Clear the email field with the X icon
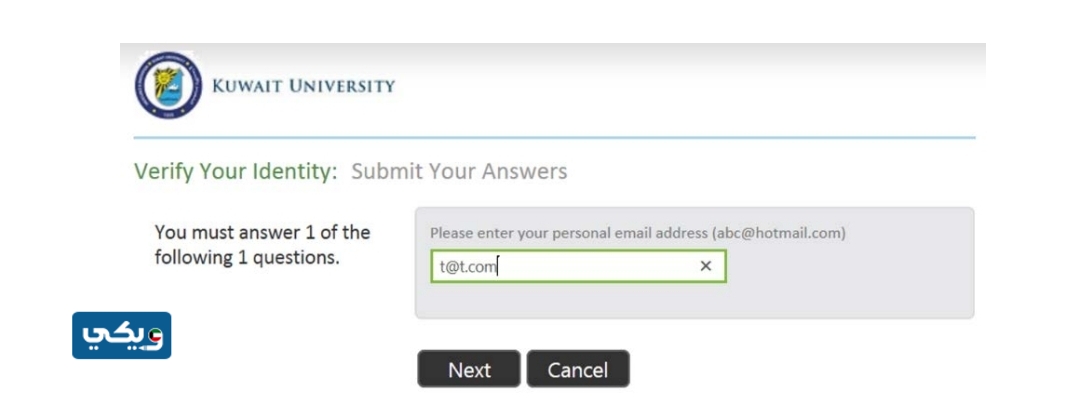This screenshot has height=417, width=1077. pyautogui.click(x=705, y=266)
